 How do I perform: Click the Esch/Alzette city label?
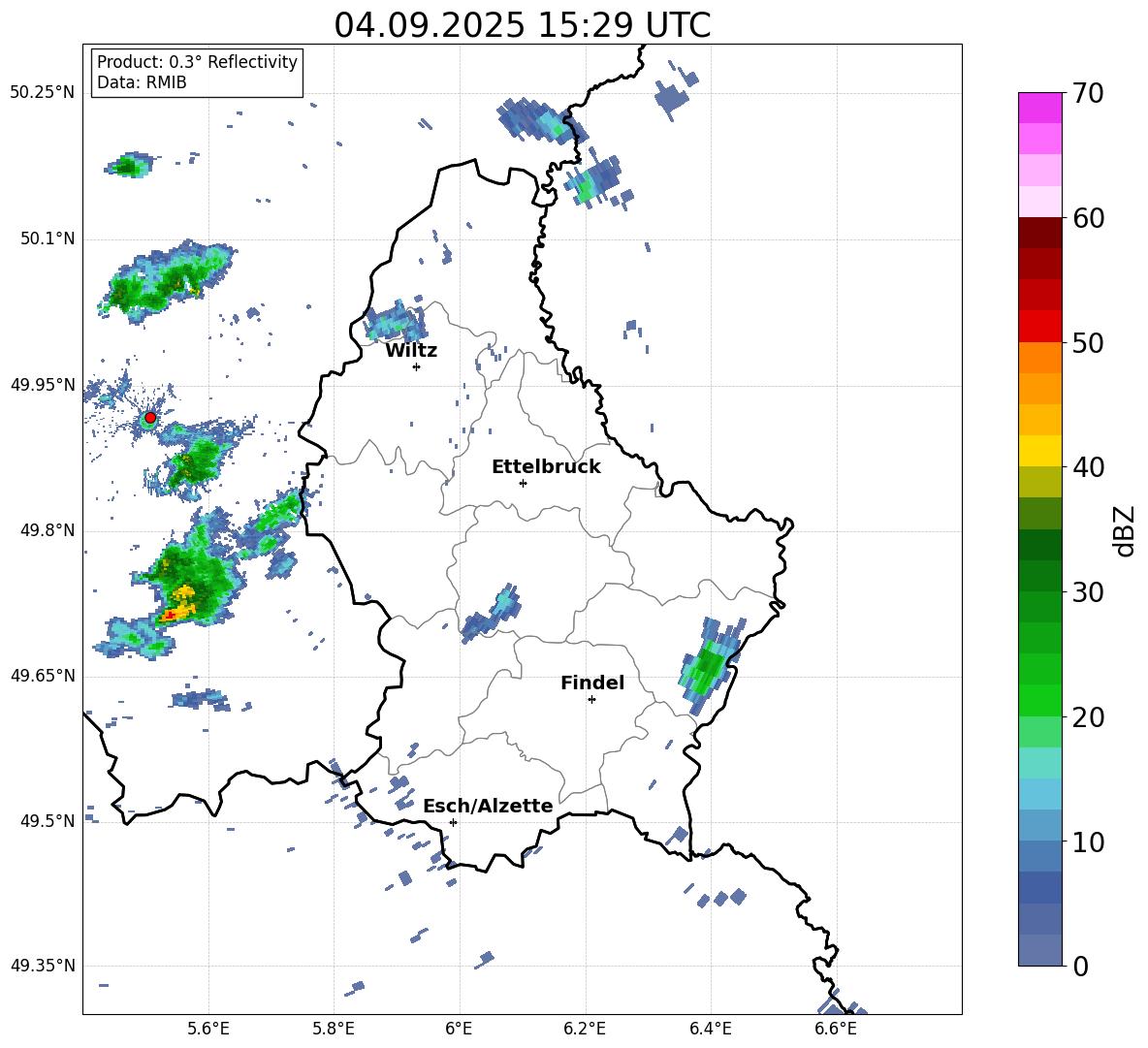coord(488,806)
